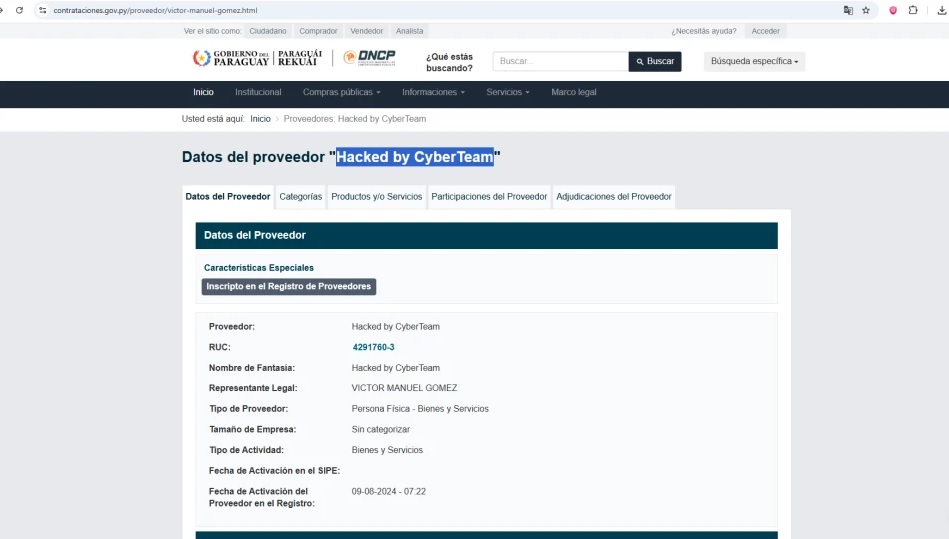The width and height of the screenshot is (949, 539).
Task: Open Búsqueda específica dropdown
Action: (754, 62)
